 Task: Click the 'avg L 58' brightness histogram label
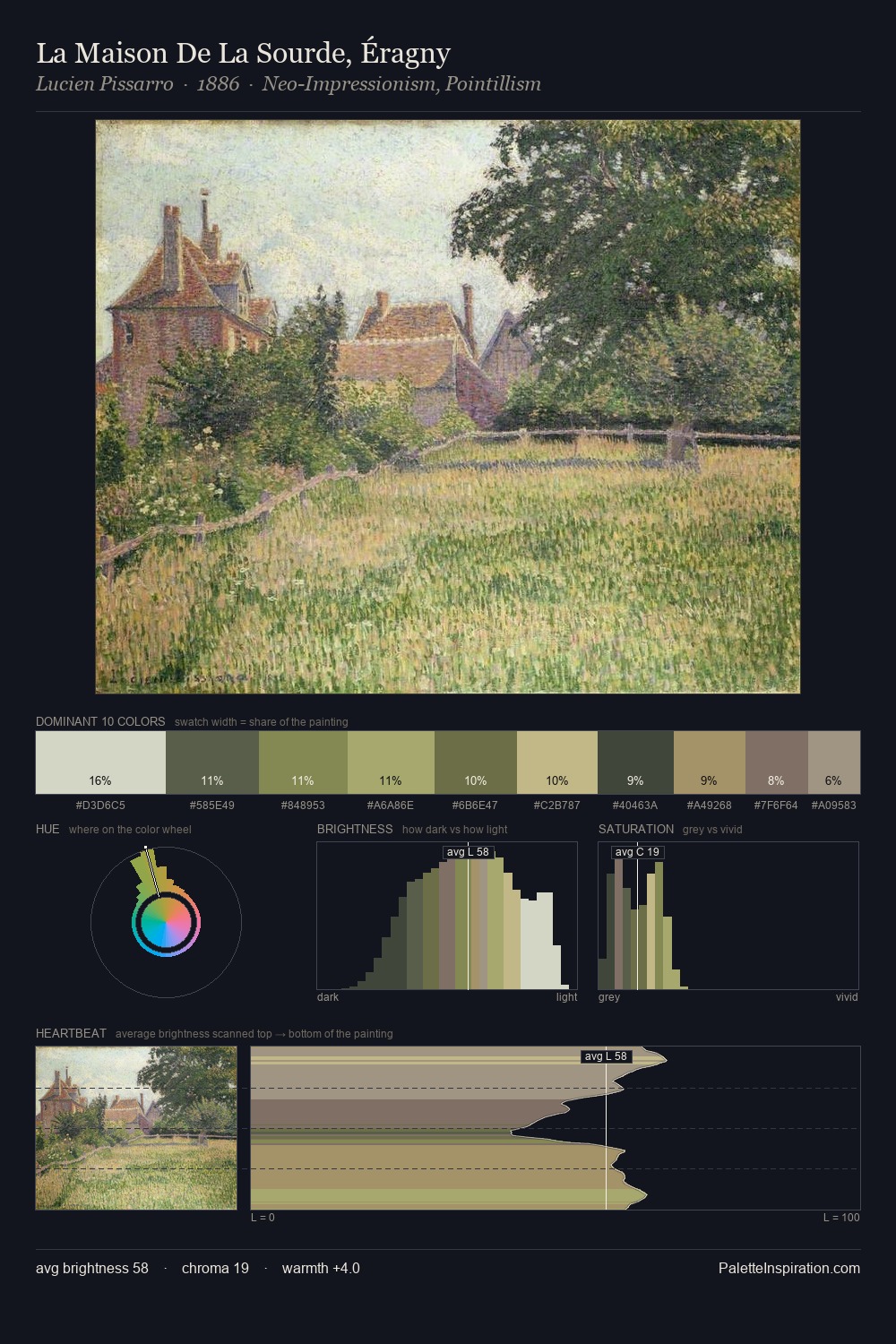click(x=468, y=852)
